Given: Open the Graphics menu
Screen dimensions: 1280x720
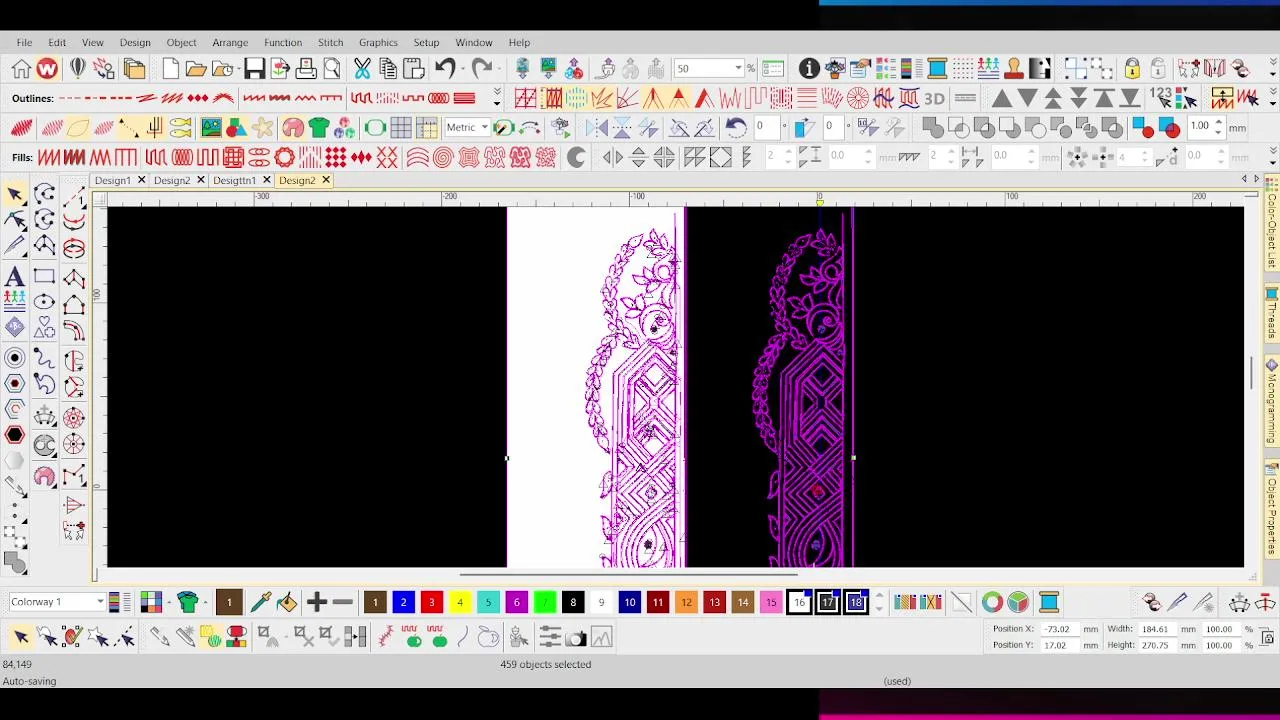Looking at the screenshot, I should [x=378, y=42].
